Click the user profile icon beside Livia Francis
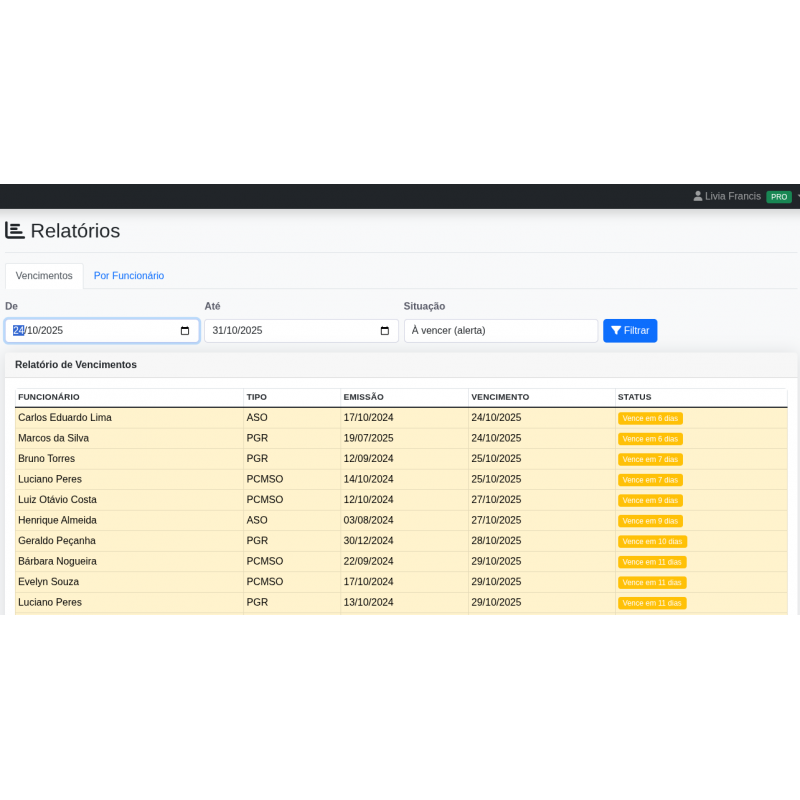The image size is (800, 800). point(698,197)
